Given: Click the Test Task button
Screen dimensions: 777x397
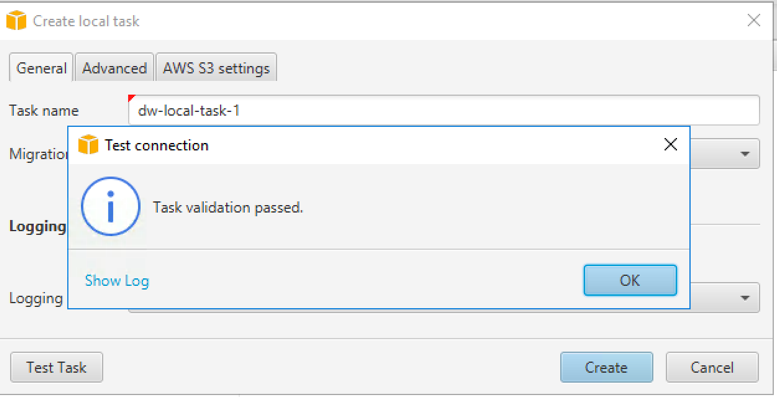Looking at the screenshot, I should (56, 367).
